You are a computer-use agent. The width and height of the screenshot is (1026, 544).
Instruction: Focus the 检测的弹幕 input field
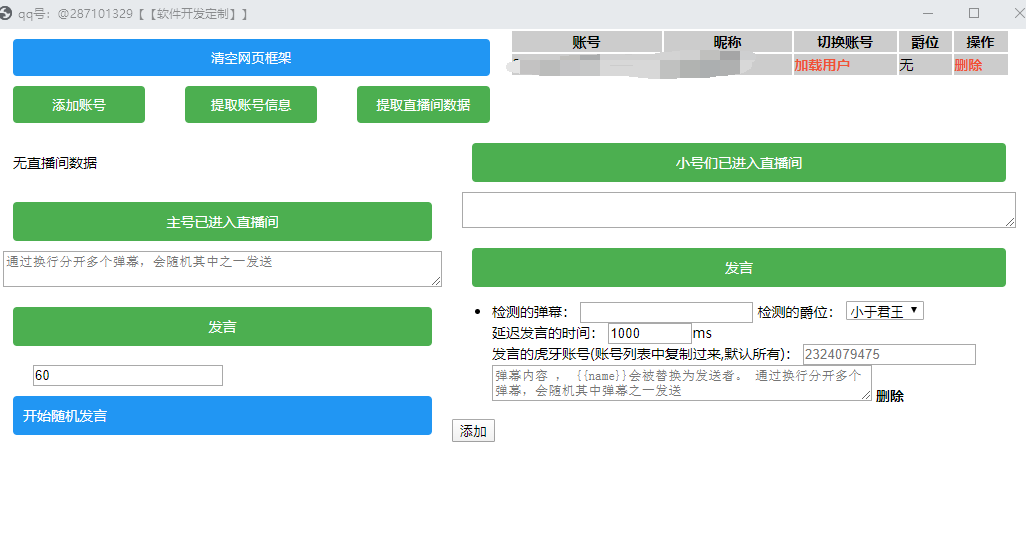point(666,313)
